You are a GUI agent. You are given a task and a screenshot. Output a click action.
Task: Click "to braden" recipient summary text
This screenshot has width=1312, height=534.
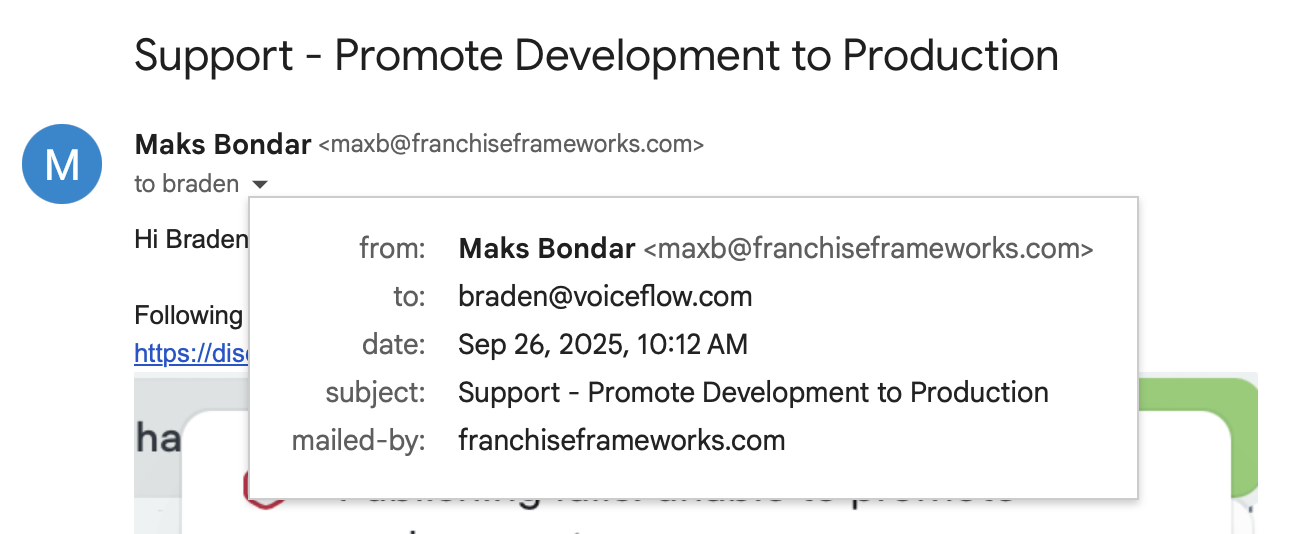coord(187,184)
